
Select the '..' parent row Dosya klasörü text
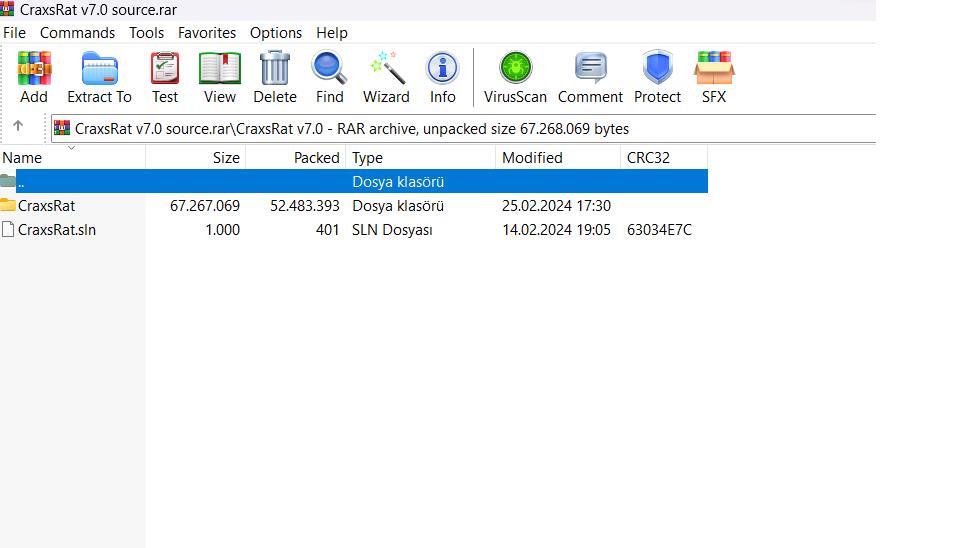(398, 182)
